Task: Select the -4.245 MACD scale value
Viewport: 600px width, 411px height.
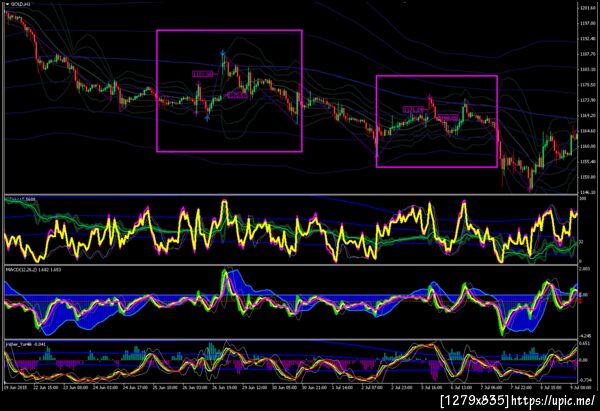Action: coord(584,336)
